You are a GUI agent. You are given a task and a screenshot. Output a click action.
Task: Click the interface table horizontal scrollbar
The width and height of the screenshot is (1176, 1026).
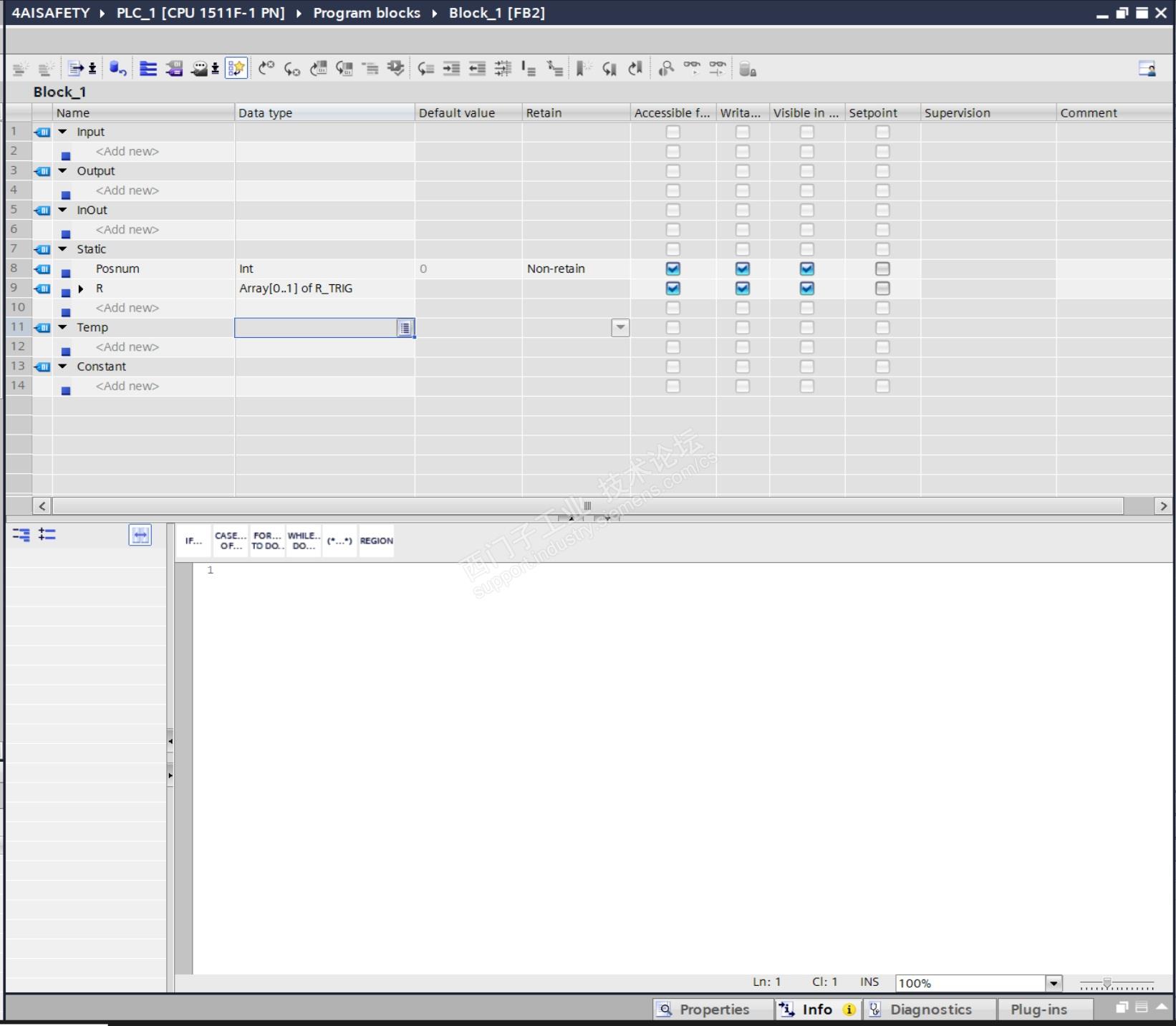click(587, 505)
